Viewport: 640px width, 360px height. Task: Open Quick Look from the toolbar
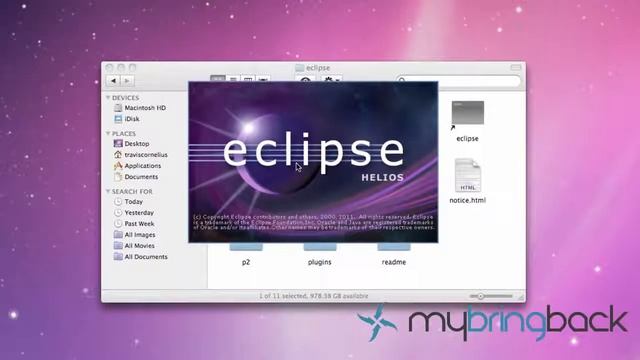(305, 78)
